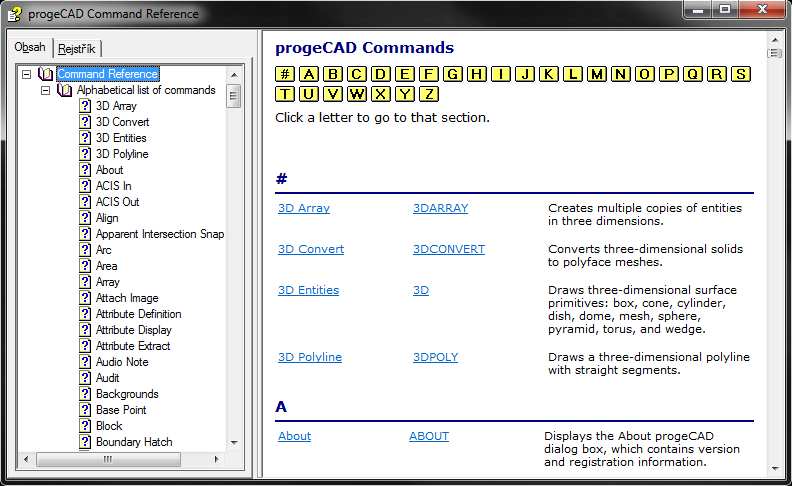Open the 3D Entities link
This screenshot has height=486, width=792.
(x=308, y=290)
